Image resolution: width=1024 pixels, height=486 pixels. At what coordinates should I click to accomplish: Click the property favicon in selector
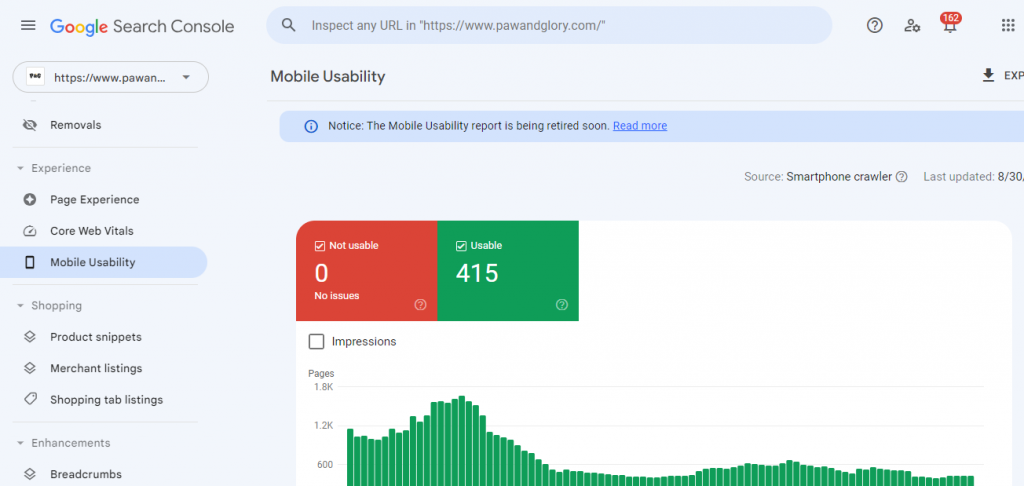(x=35, y=77)
